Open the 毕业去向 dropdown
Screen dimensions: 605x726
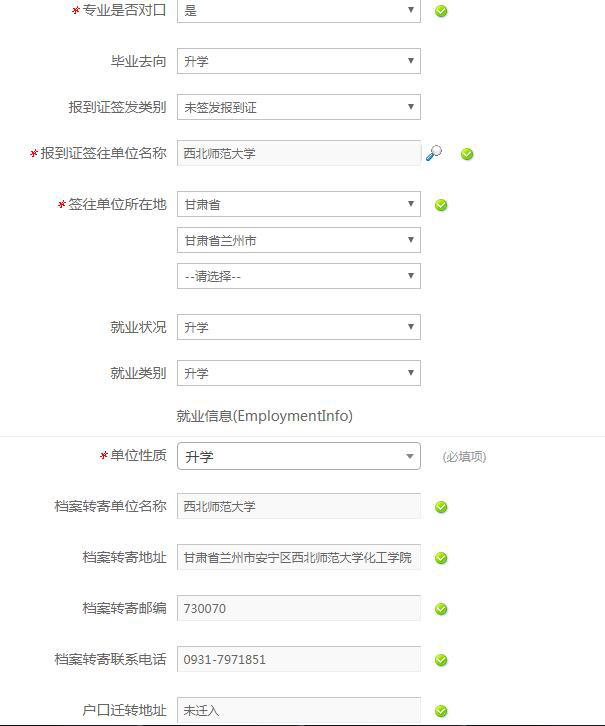click(x=299, y=61)
